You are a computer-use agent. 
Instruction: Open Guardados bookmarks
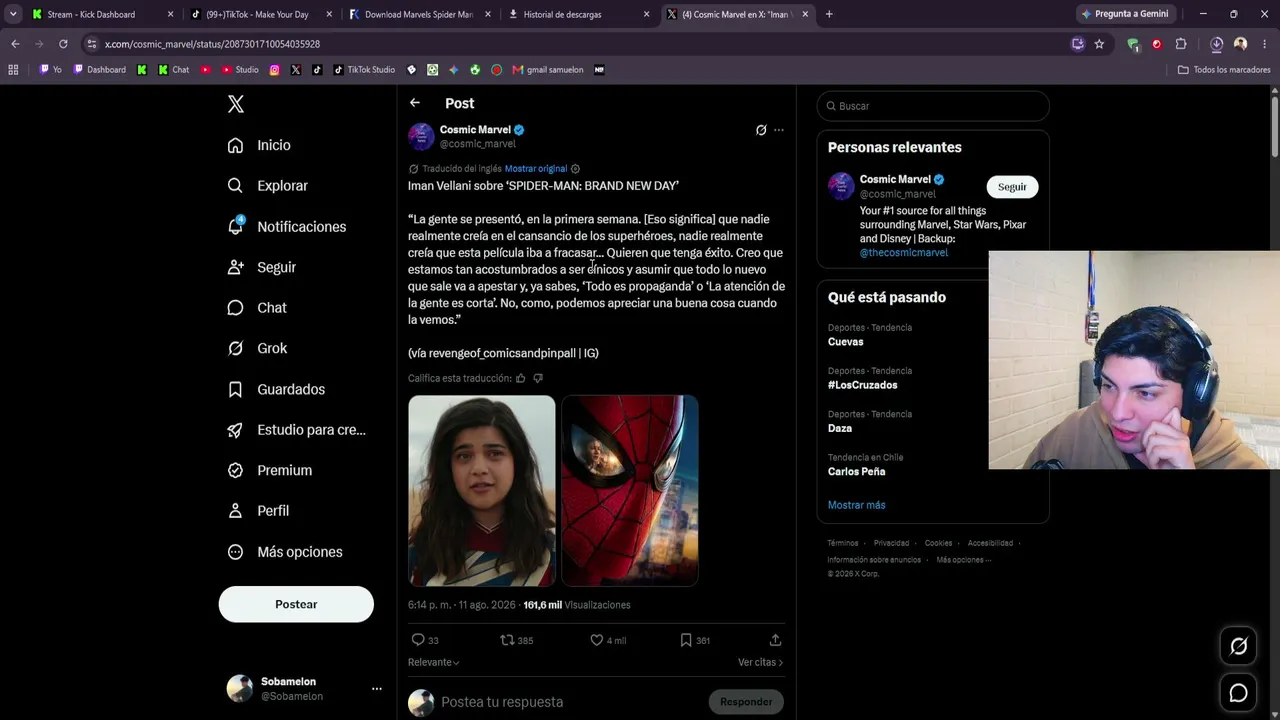tap(276, 389)
